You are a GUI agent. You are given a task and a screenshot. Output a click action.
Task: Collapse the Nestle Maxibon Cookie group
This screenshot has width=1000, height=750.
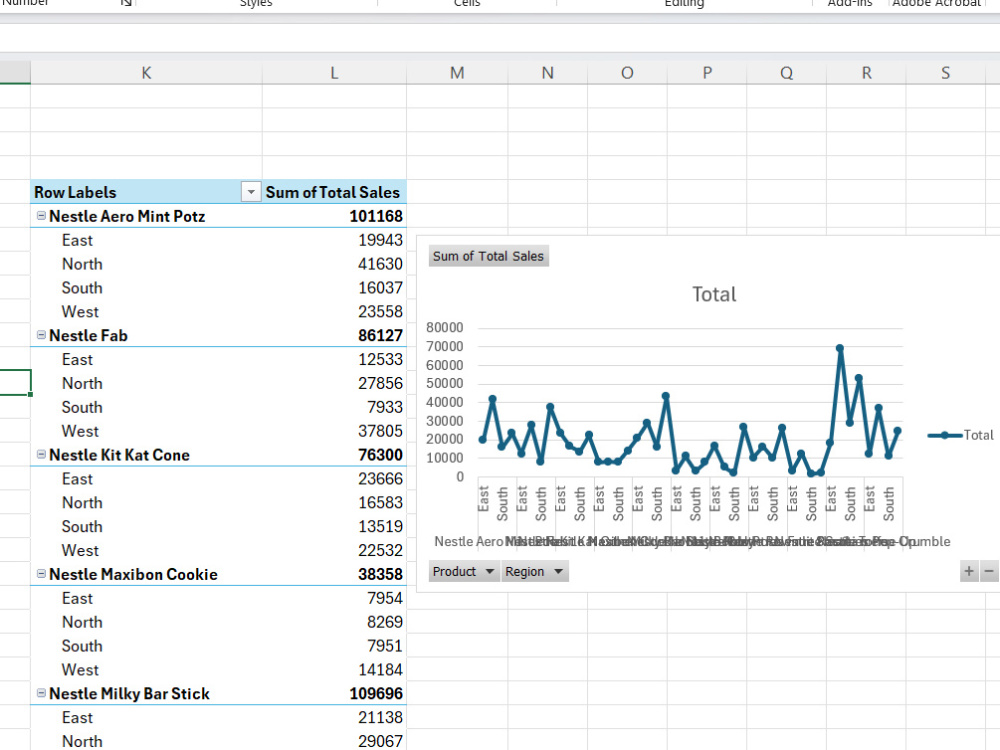click(x=41, y=573)
